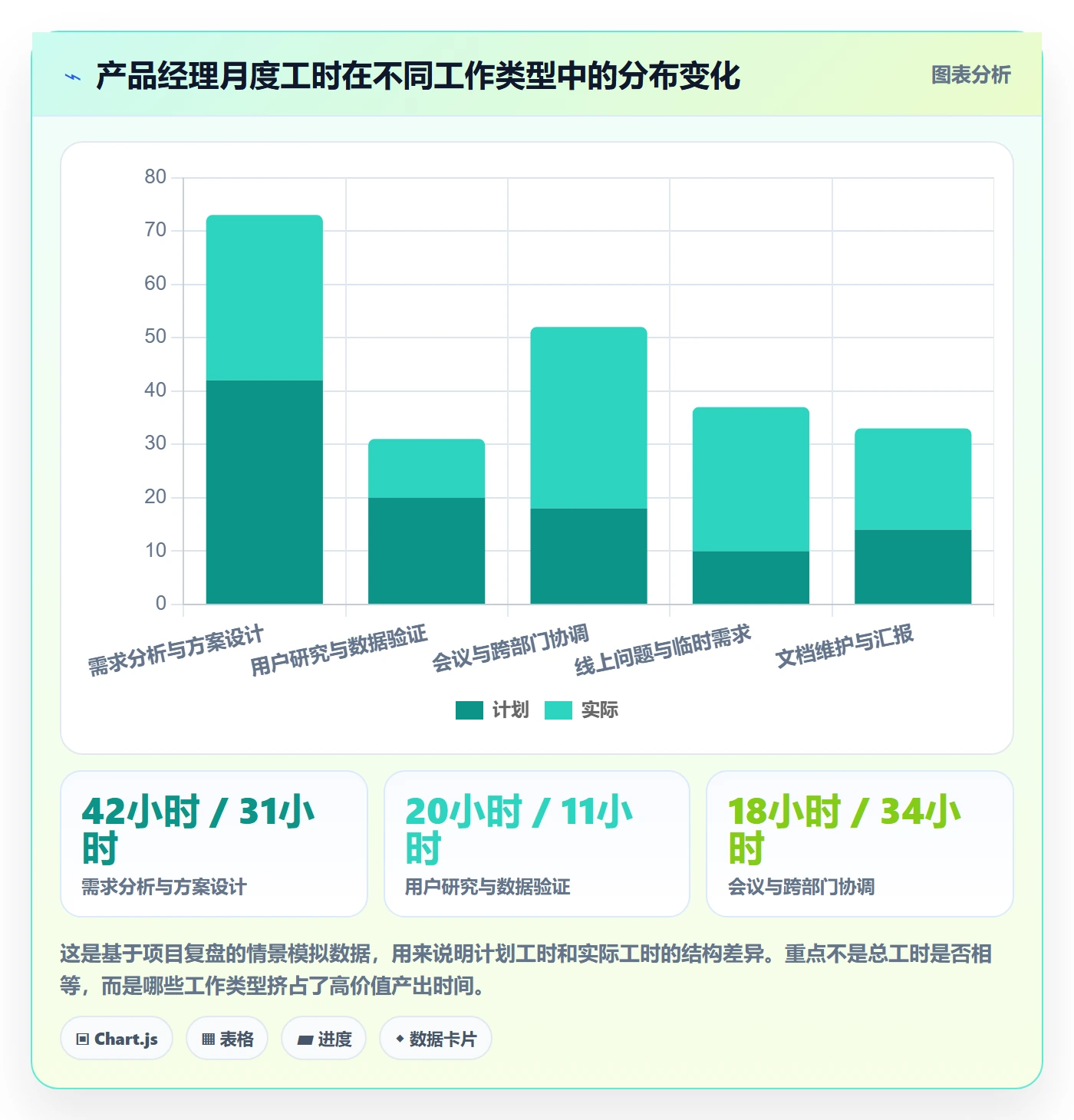
Task: Toggle the 计划 legend color box
Action: pos(469,710)
